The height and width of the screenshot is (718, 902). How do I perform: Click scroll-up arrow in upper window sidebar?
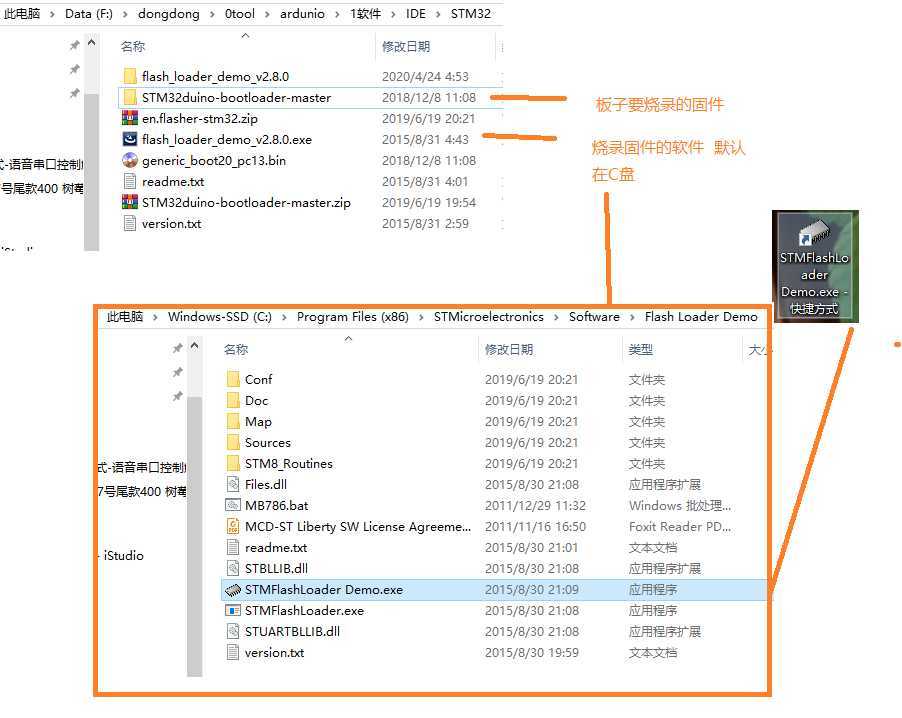tap(91, 43)
